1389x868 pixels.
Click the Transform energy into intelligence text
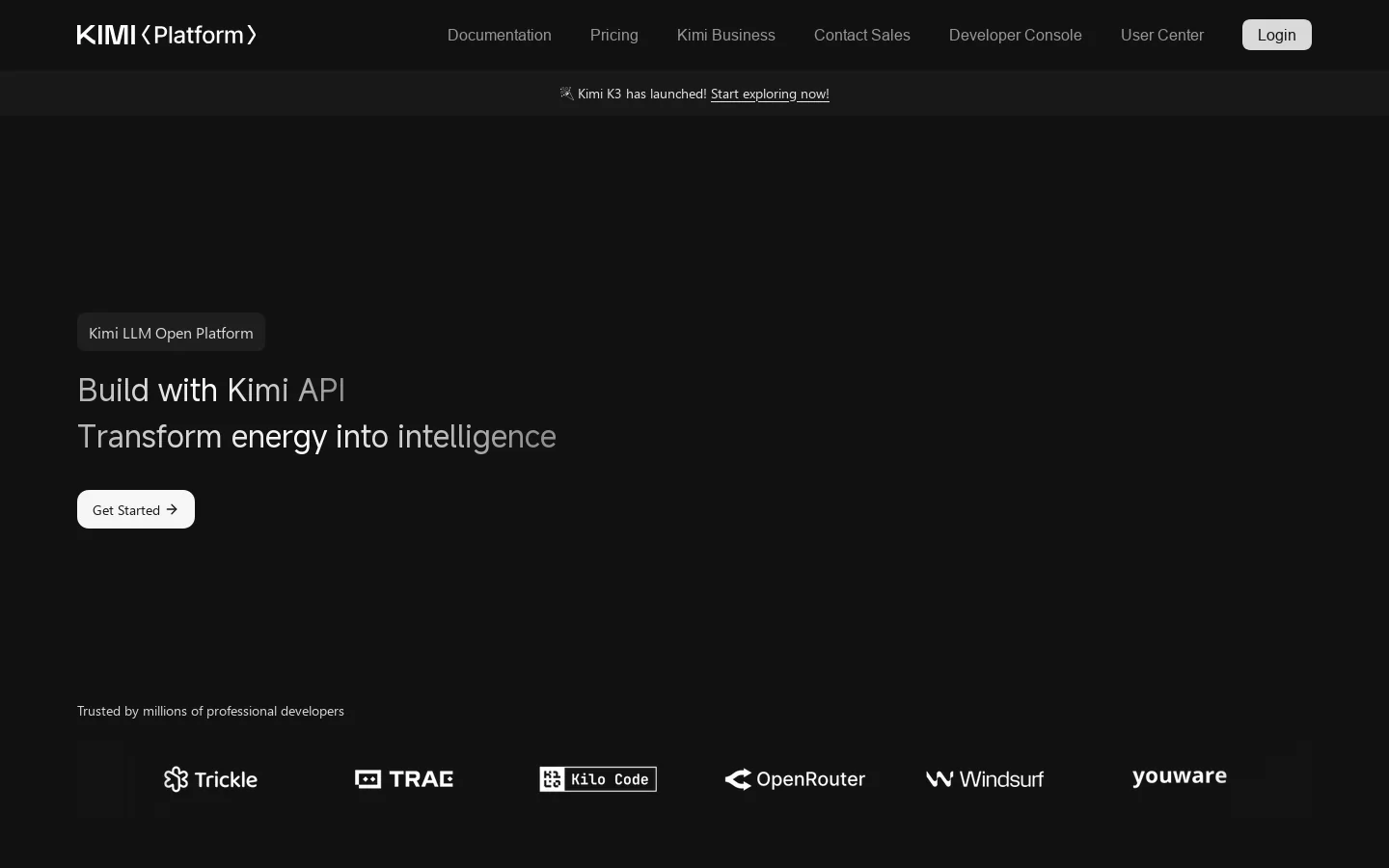click(316, 436)
